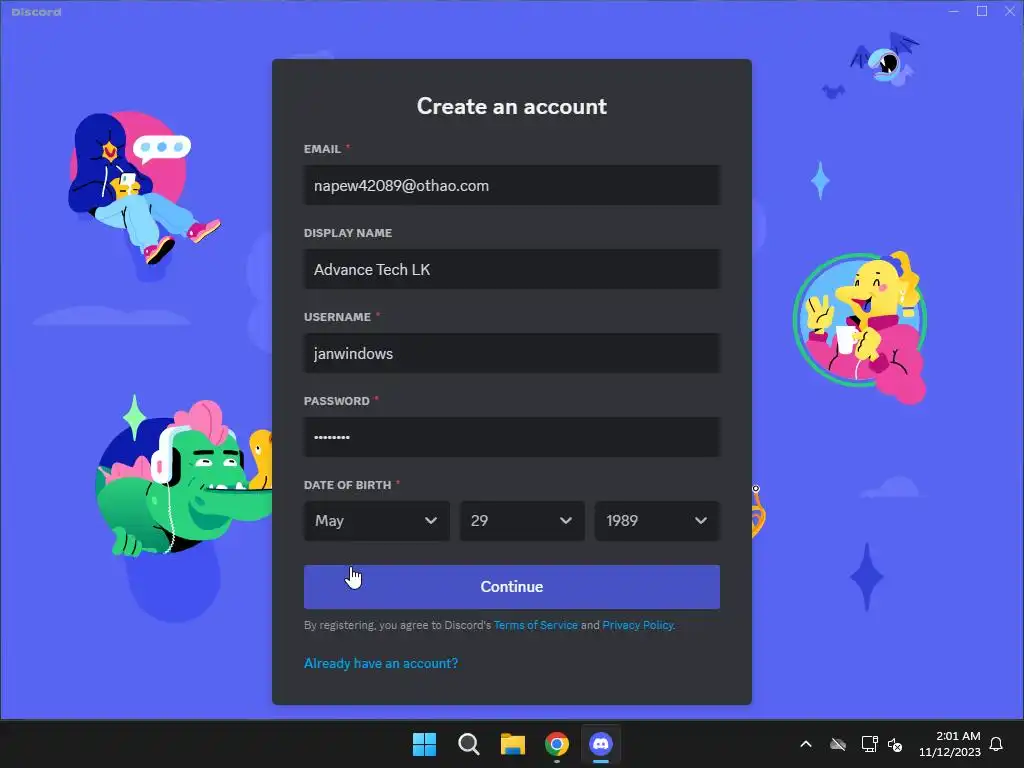Click the Continue button

coord(511,586)
